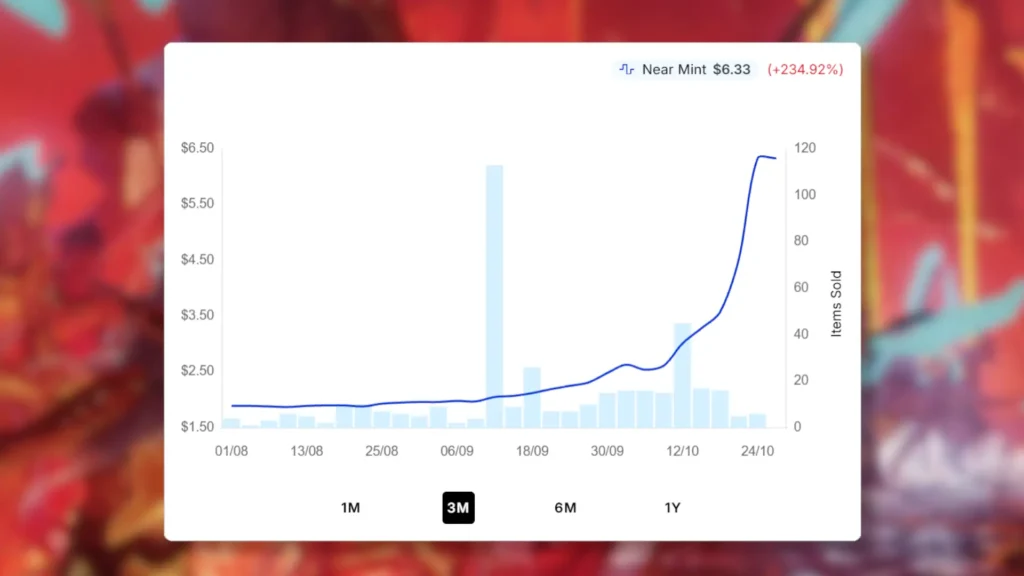The width and height of the screenshot is (1024, 576).
Task: Click the $5.50 price axis label
Action: [x=197, y=203]
